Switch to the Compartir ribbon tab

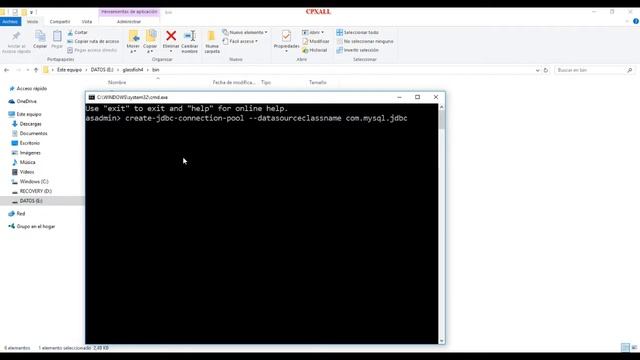click(x=60, y=22)
